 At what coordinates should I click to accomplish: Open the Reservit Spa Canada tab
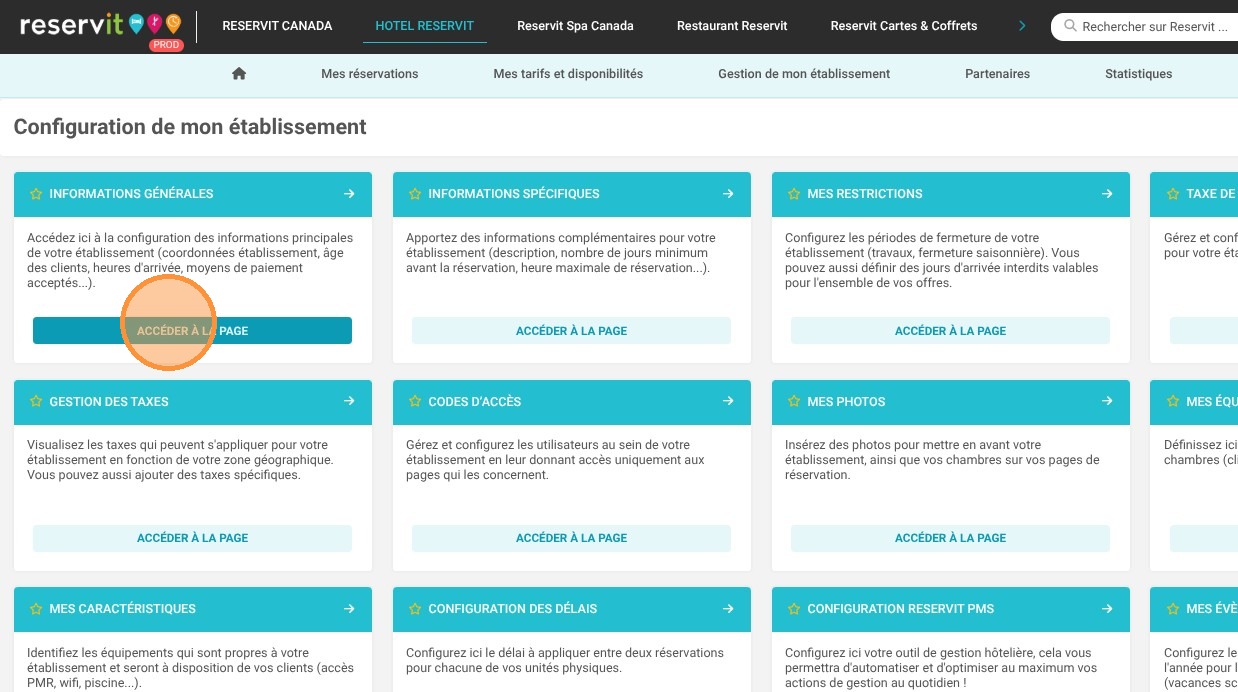tap(575, 26)
